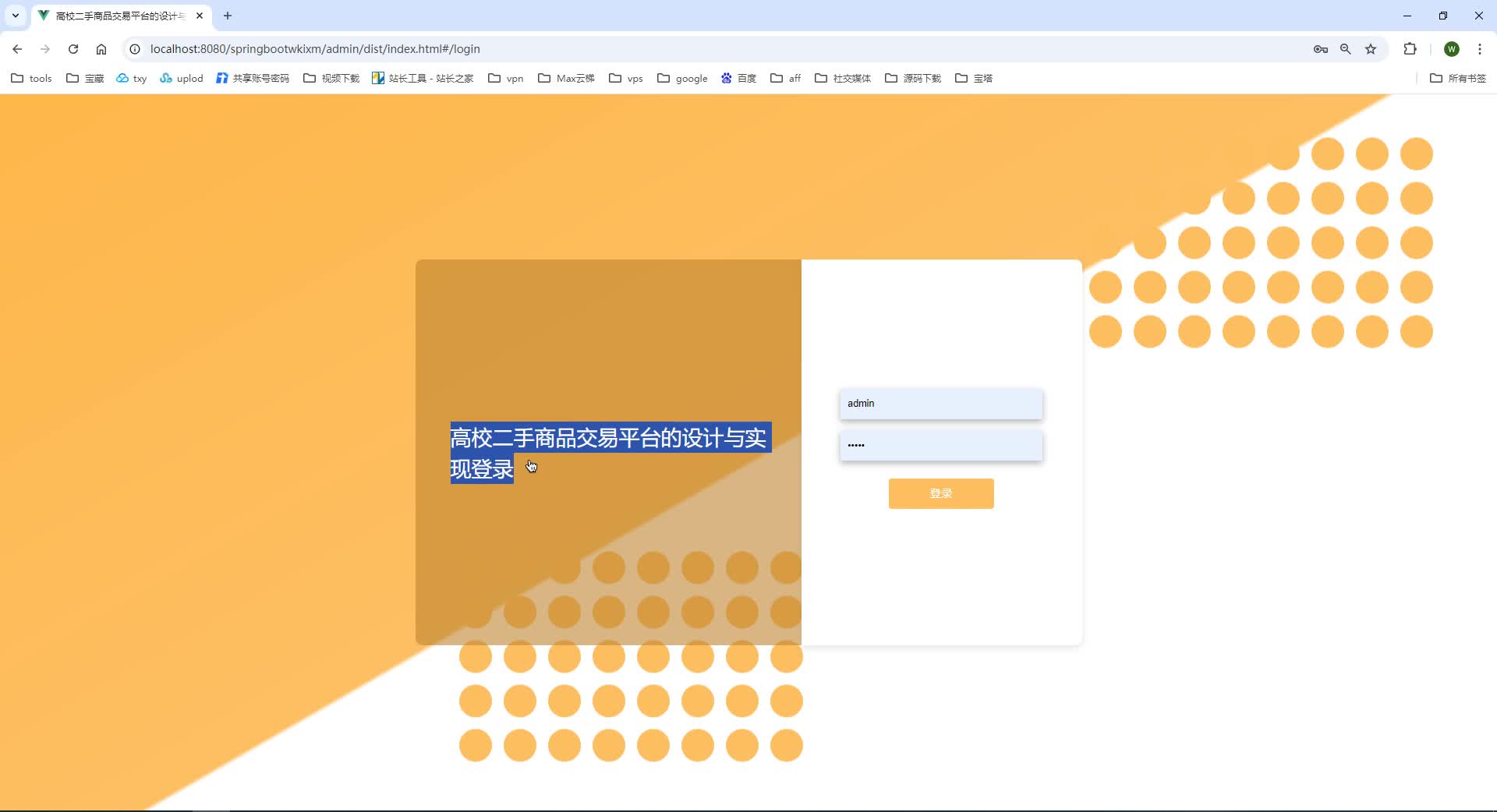
Task: Select the 高校二手商品交易平台 tab
Action: point(120,16)
